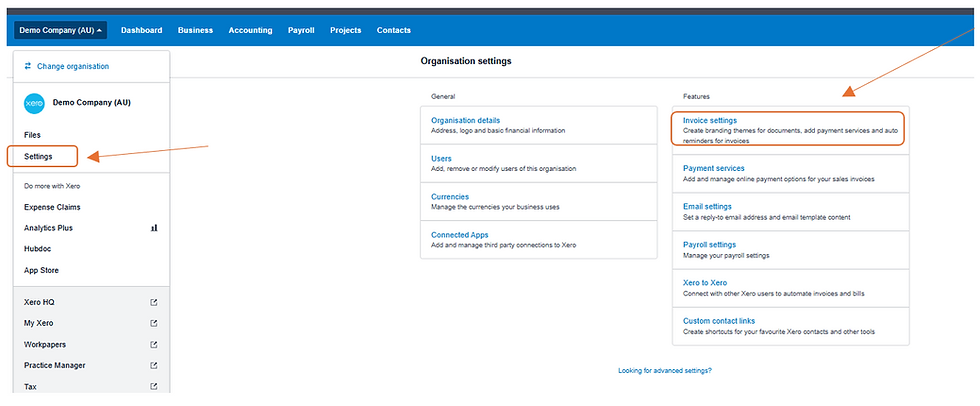Click 'Add and manage third party connections' description

(x=504, y=245)
